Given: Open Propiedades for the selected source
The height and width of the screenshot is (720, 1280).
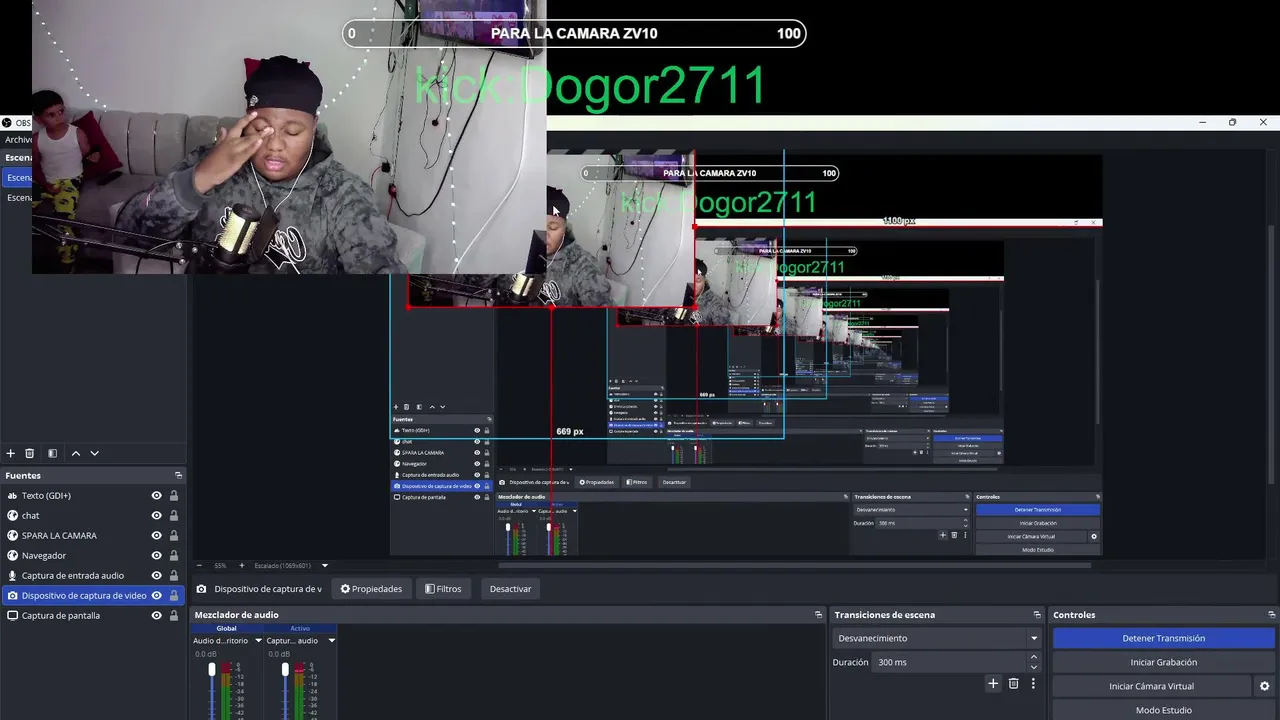Looking at the screenshot, I should pos(371,589).
